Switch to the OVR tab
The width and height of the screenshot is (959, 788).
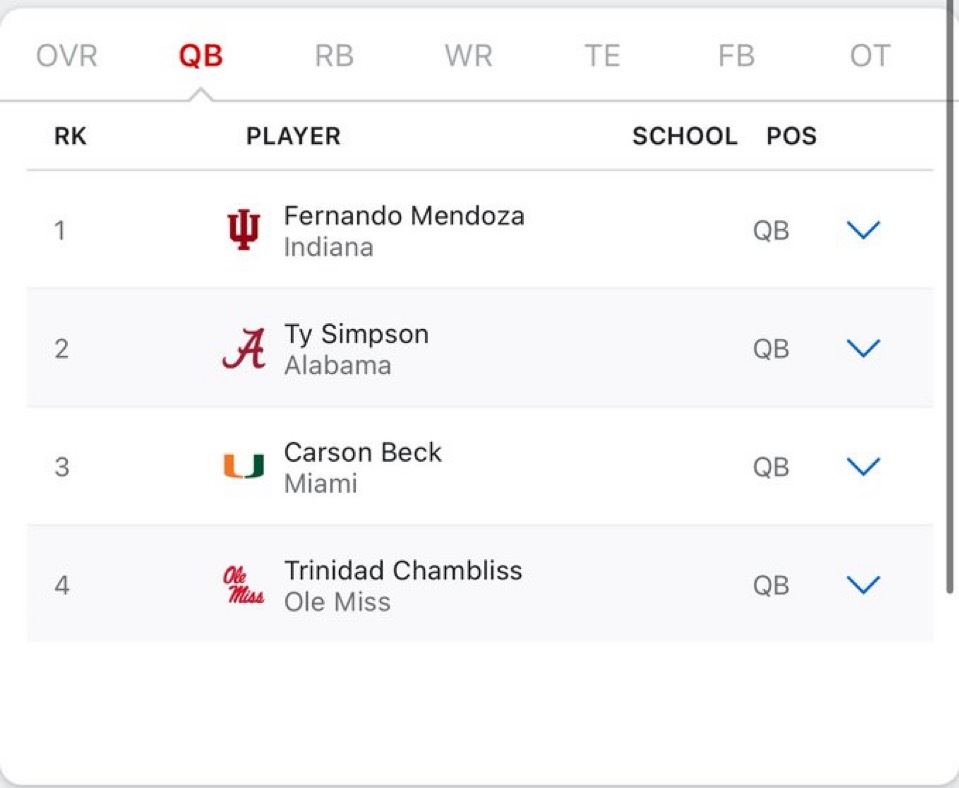tap(67, 56)
